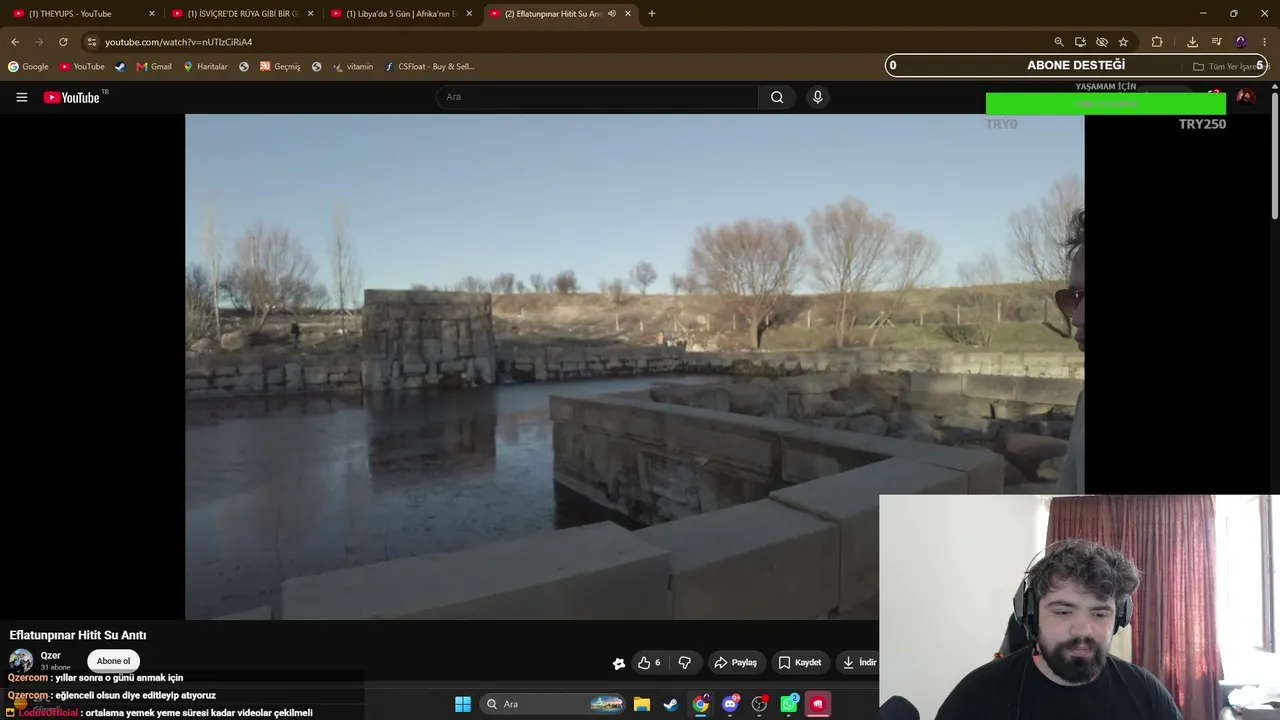Open the YouTube guide hamburger menu
Screen dimensions: 1280x720
click(21, 97)
